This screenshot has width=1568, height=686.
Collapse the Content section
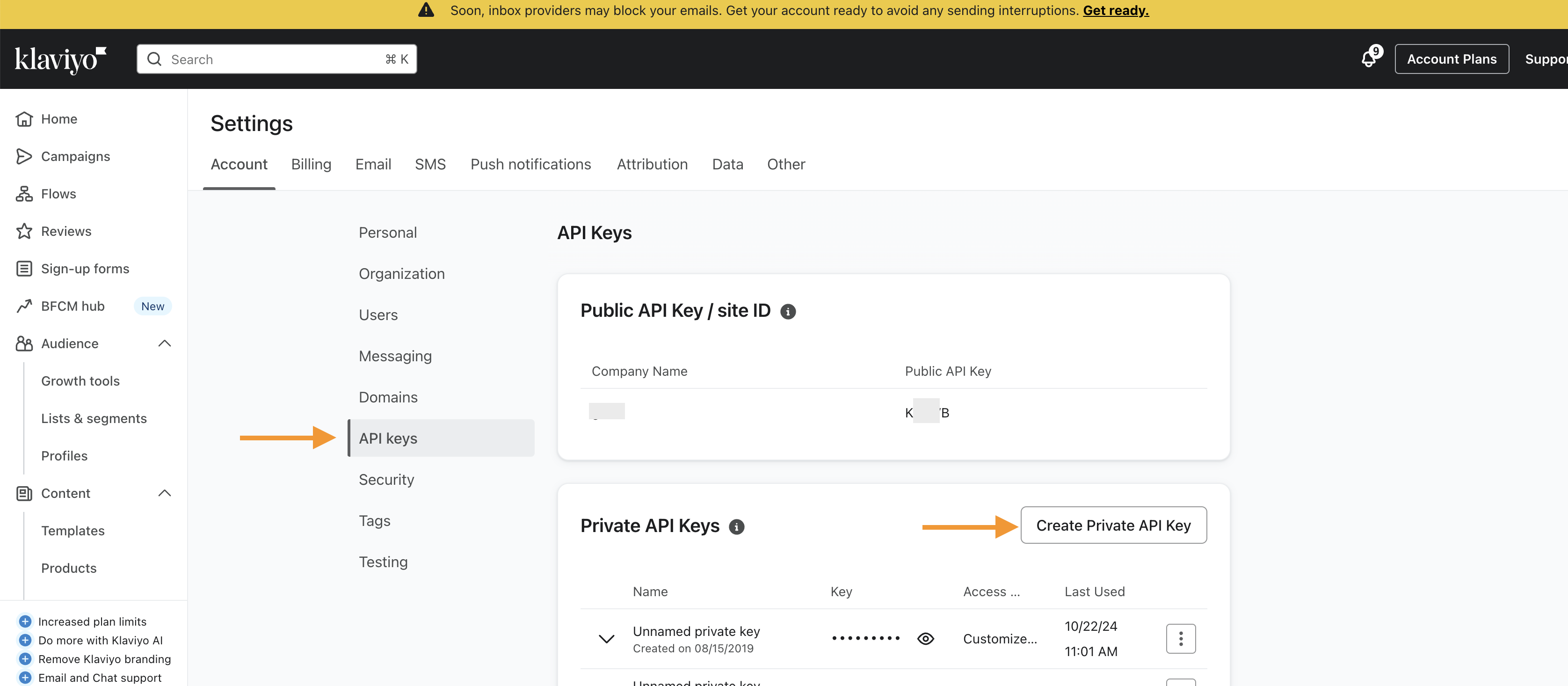[x=164, y=493]
